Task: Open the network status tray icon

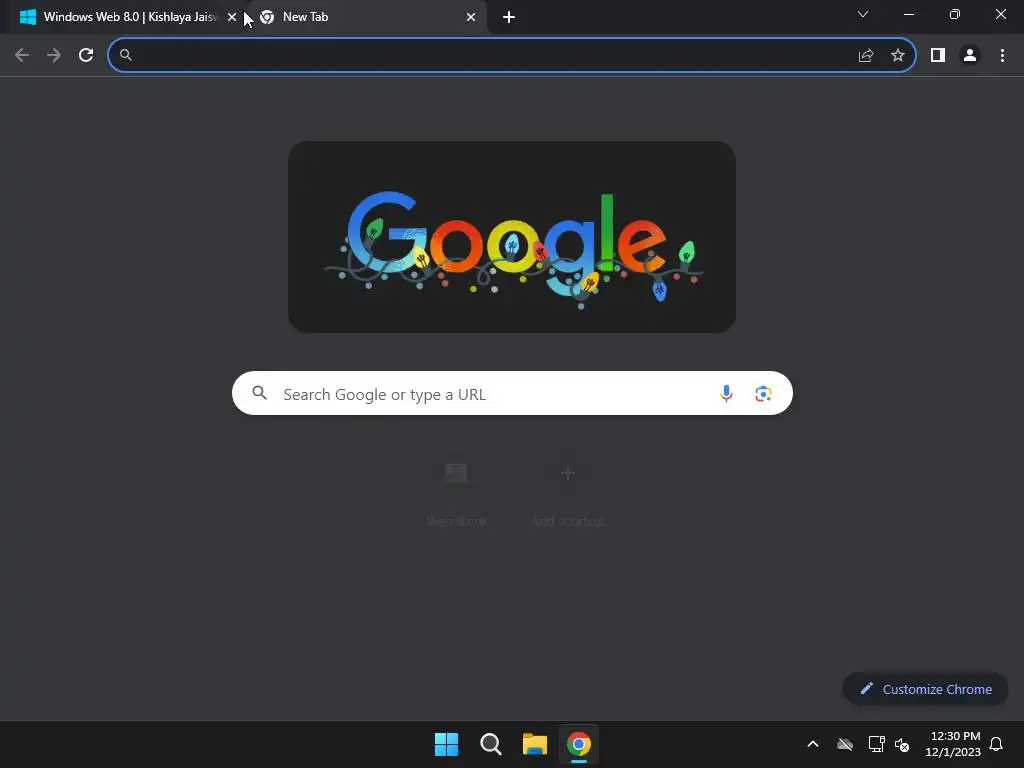Action: point(876,744)
